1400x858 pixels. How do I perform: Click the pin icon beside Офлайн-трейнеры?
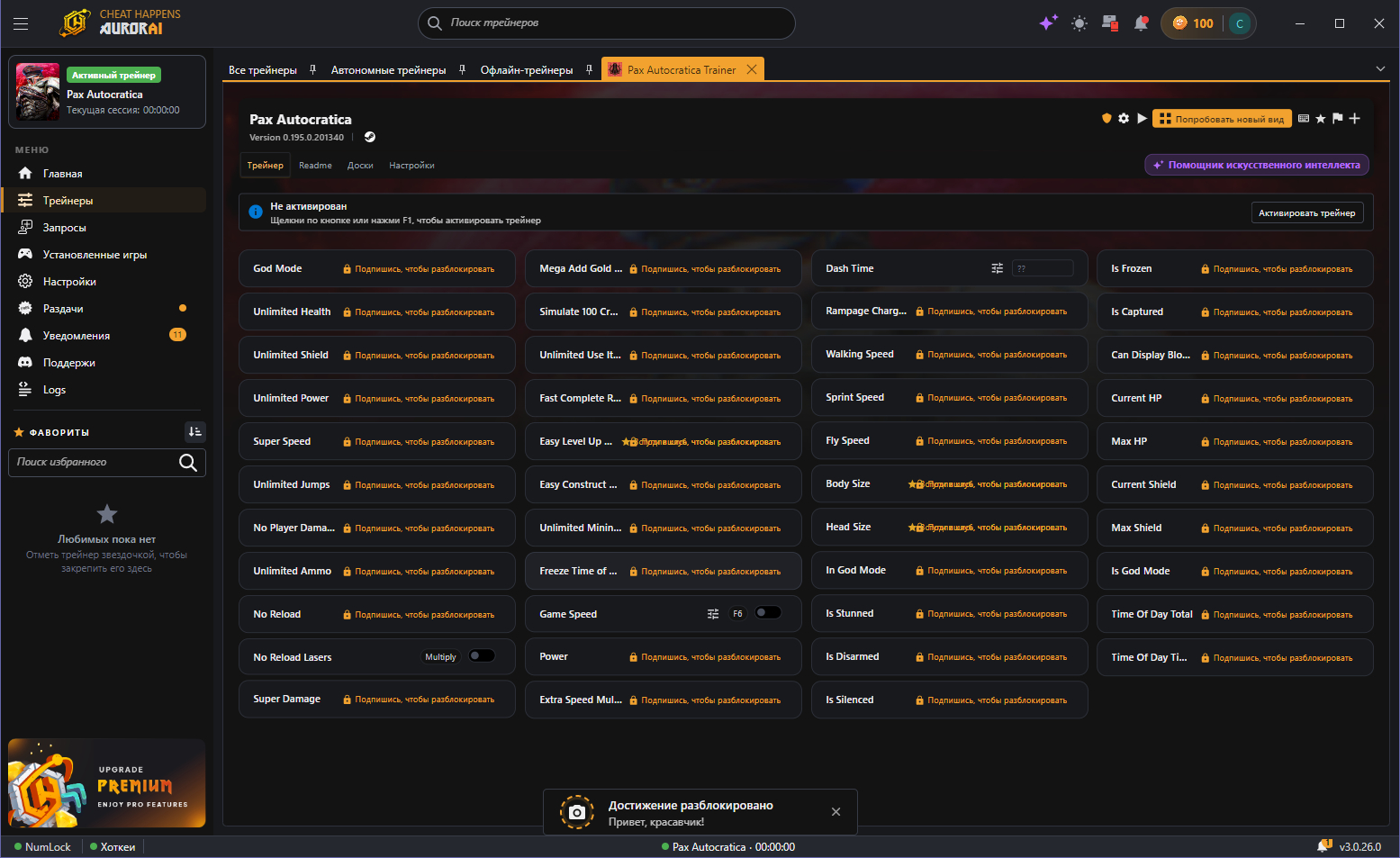tap(589, 69)
